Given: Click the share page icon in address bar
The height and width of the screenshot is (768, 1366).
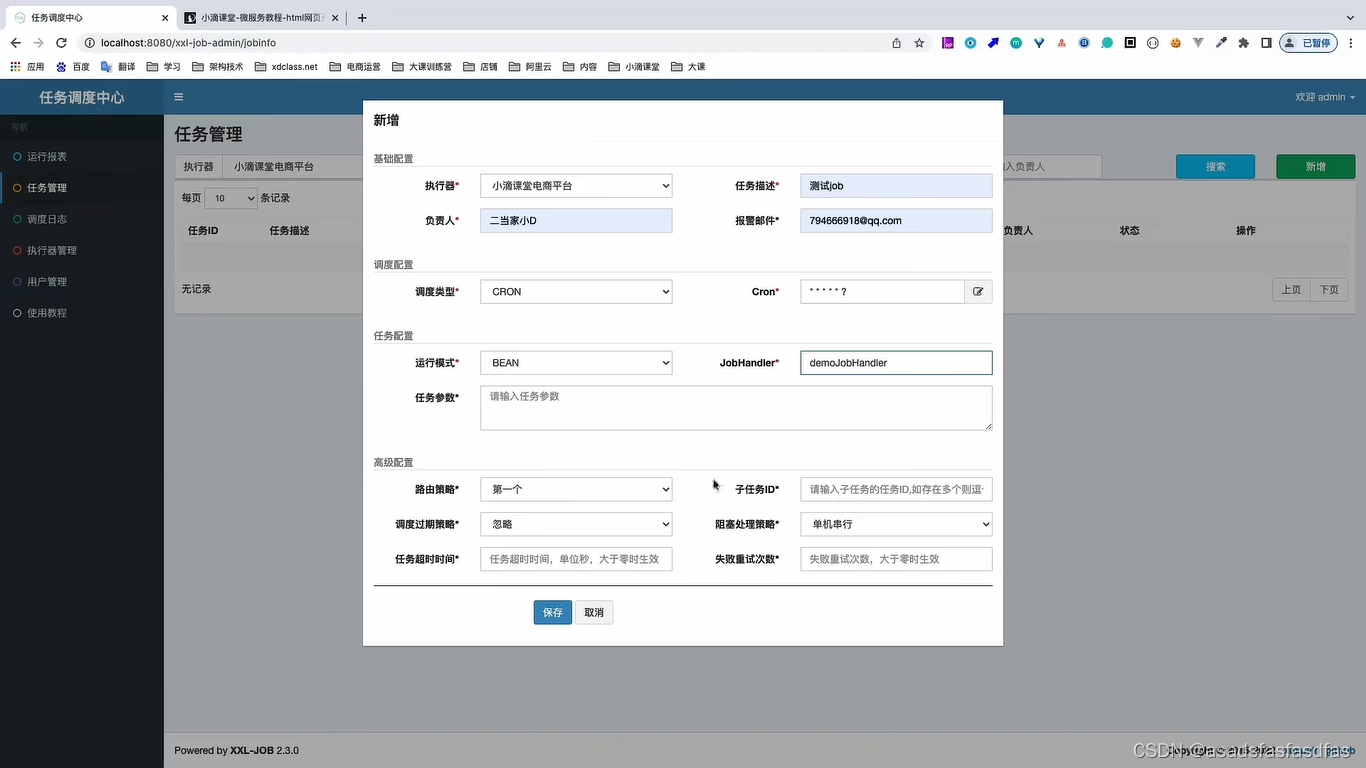Looking at the screenshot, I should pyautogui.click(x=896, y=43).
